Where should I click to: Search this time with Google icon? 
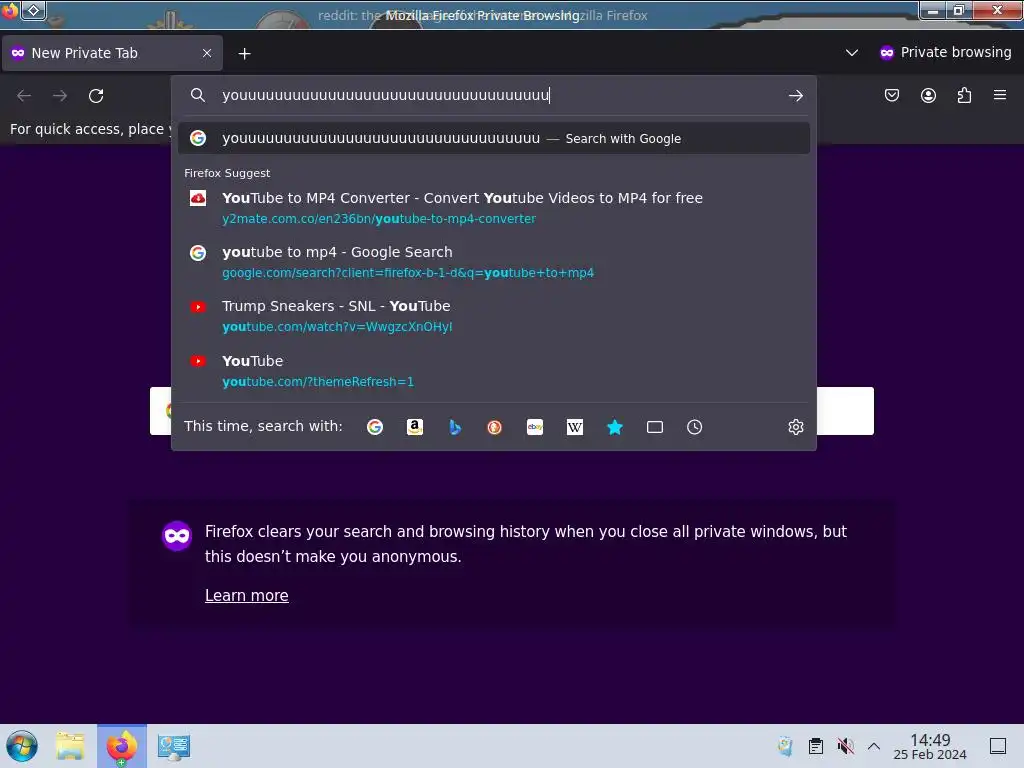point(375,427)
